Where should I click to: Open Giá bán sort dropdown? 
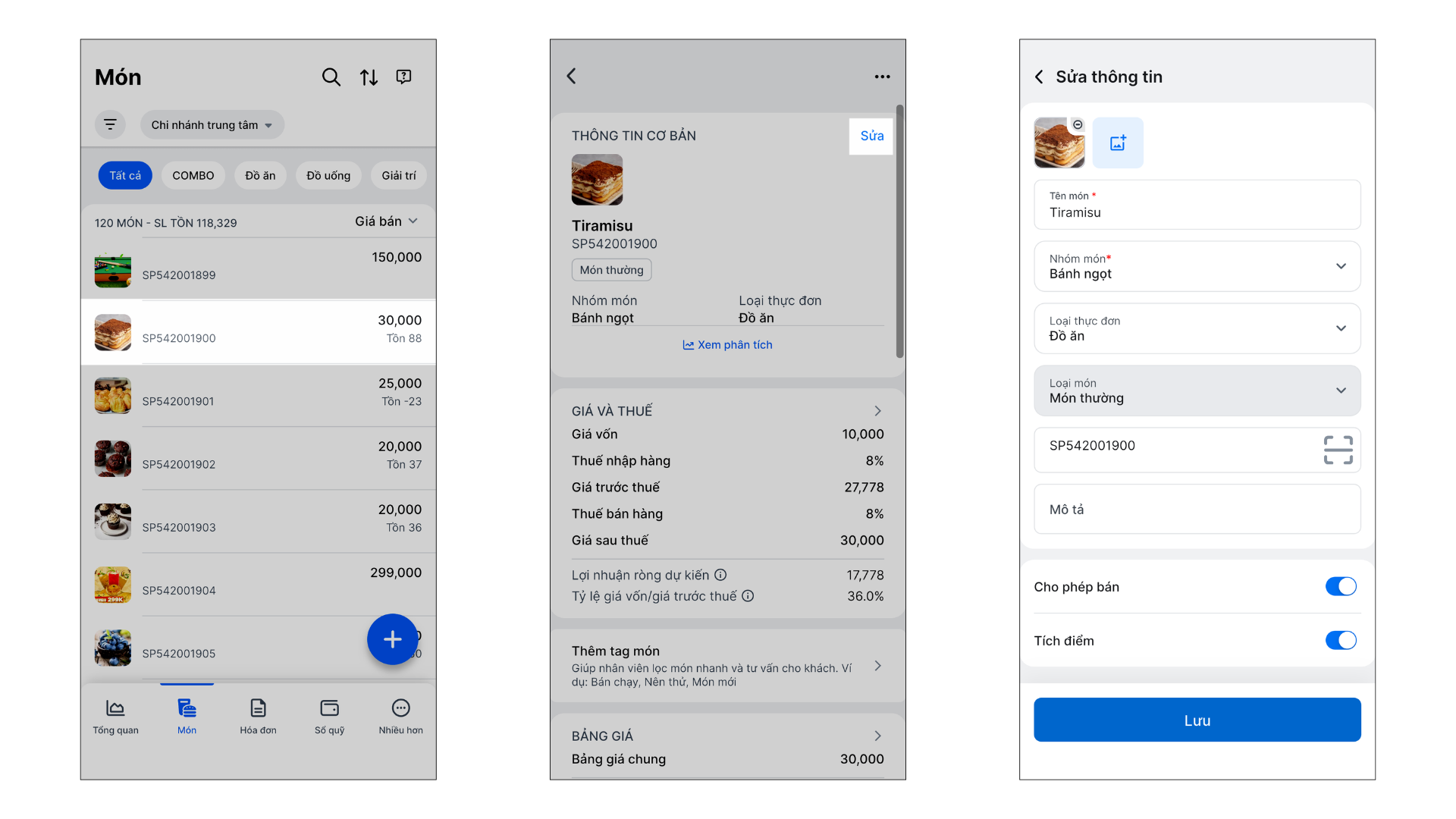point(386,221)
